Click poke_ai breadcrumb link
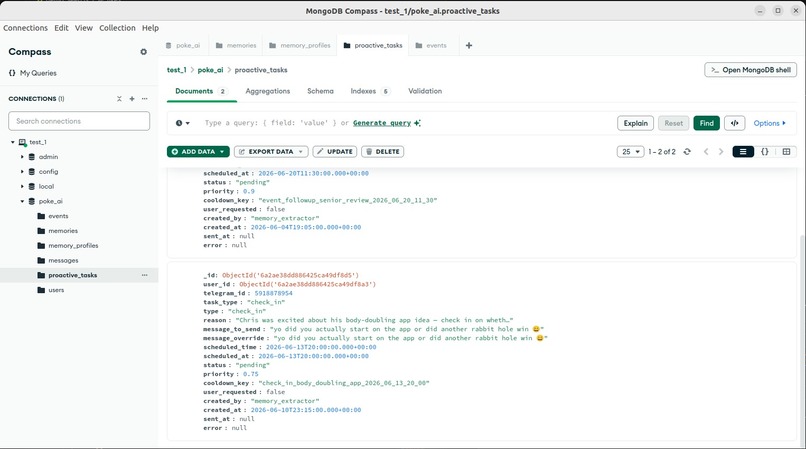This screenshot has width=806, height=449. [210, 70]
